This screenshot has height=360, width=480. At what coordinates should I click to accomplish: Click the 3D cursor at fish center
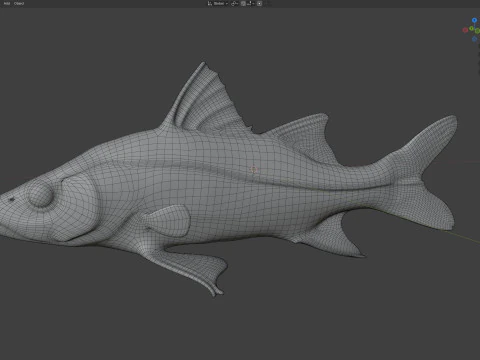click(253, 170)
